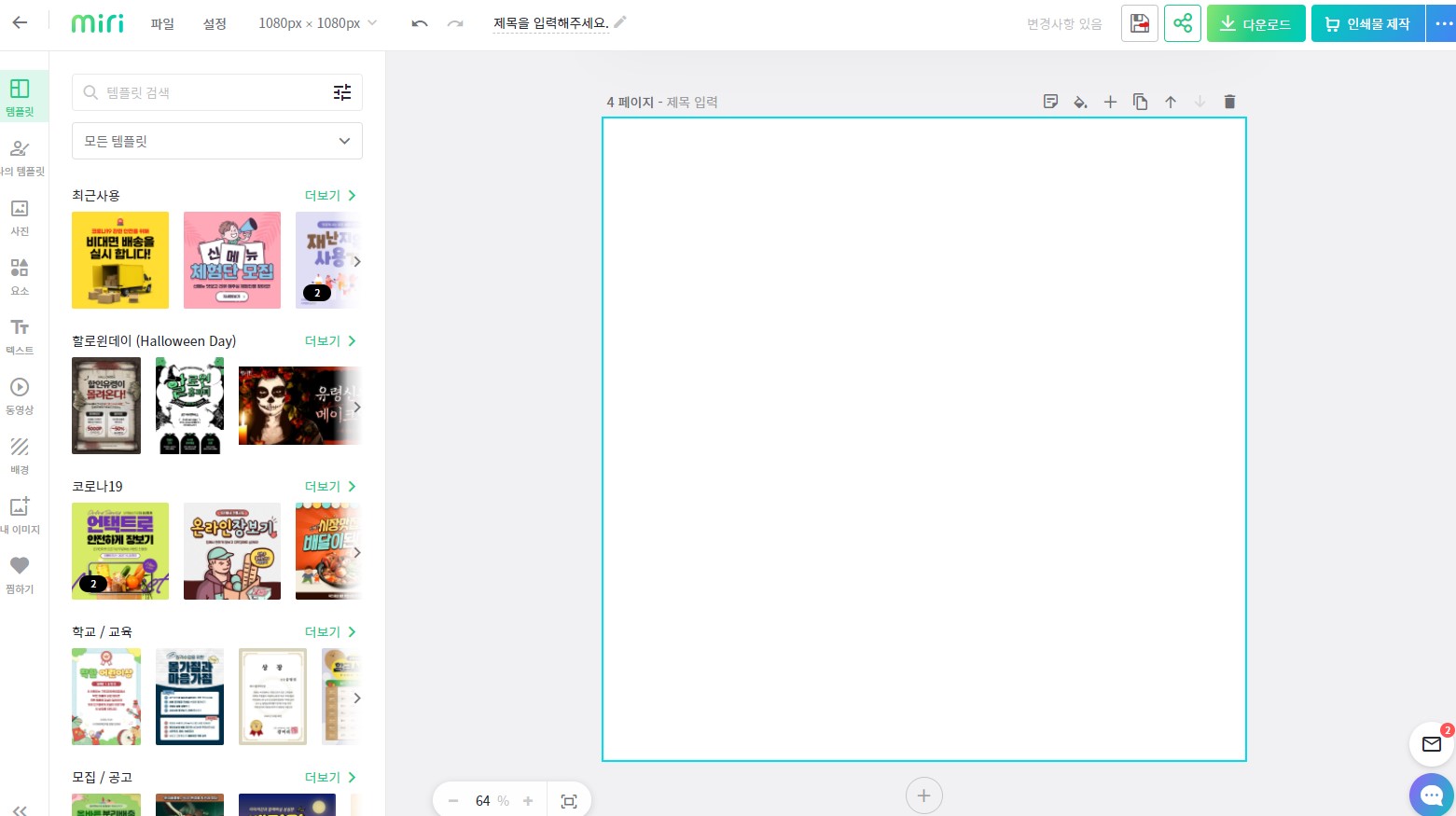Click 더보기 for 할로윈데이
This screenshot has width=1456, height=816.
[x=330, y=340]
